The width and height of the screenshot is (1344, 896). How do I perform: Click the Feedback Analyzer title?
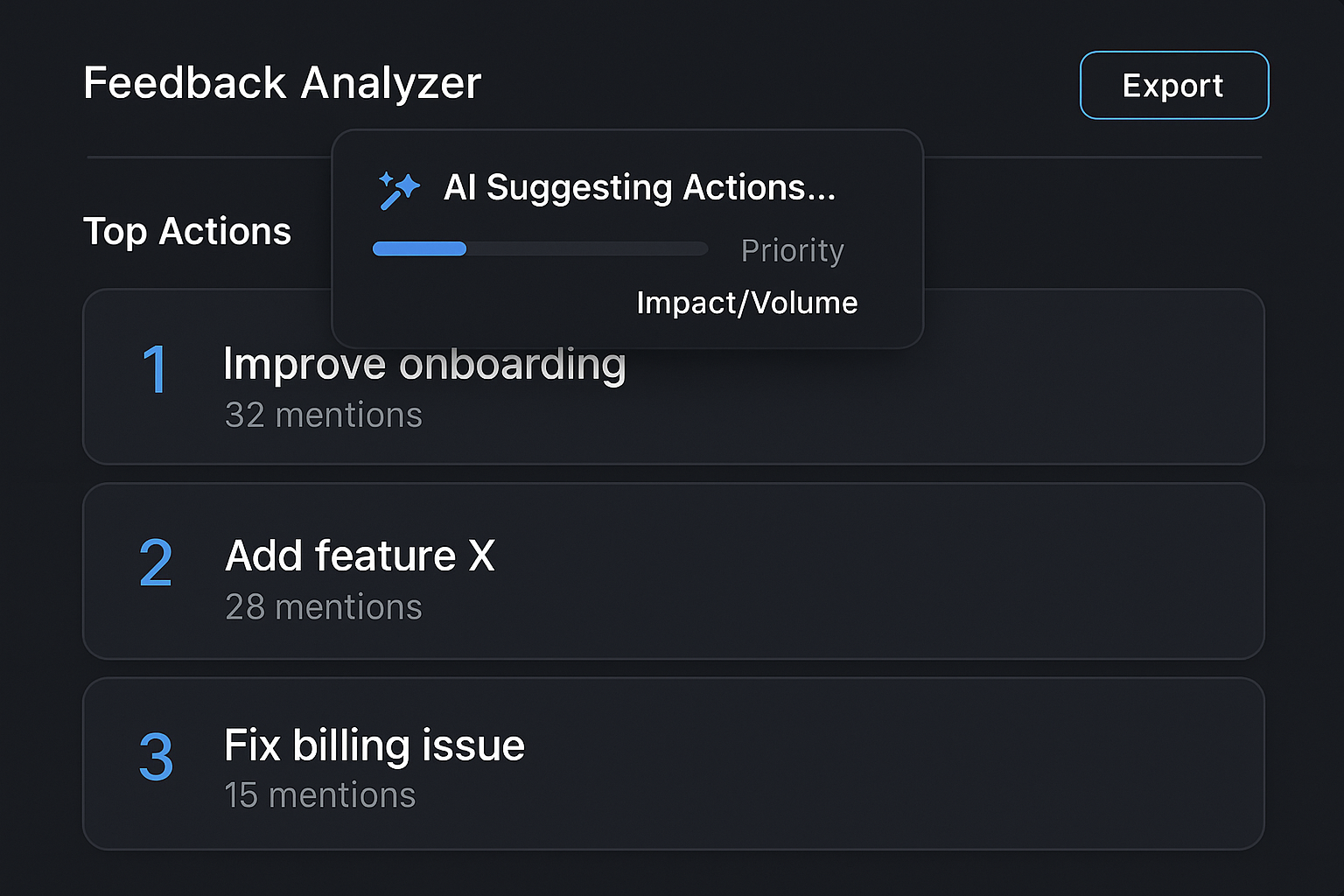[x=282, y=83]
